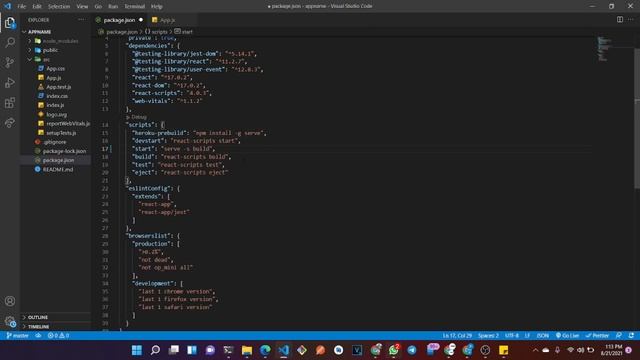
Task: Expand the public folder
Action: (x=50, y=50)
